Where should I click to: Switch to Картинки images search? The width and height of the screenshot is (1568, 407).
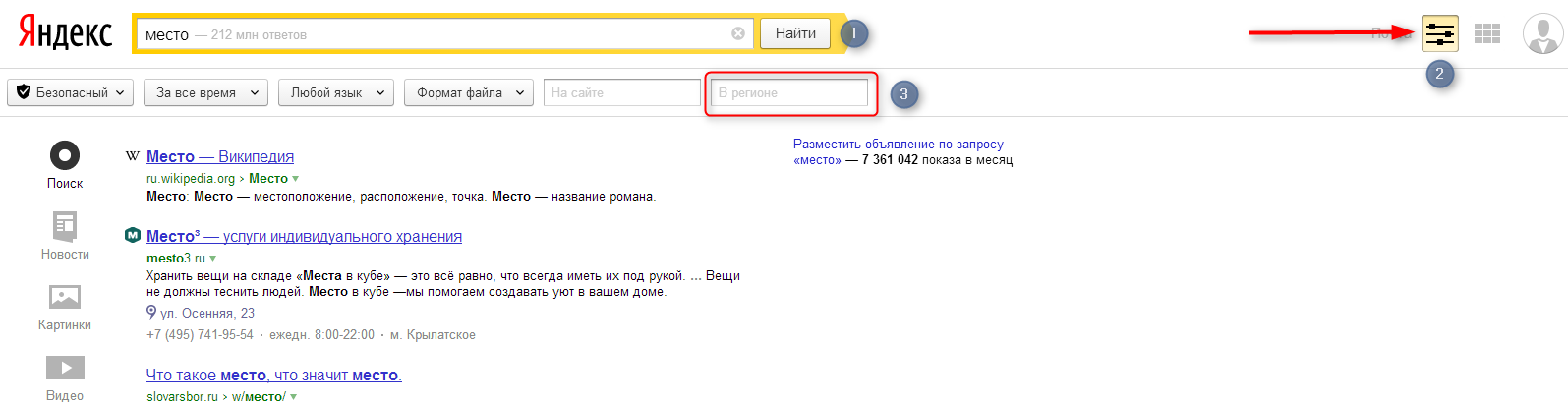click(x=65, y=298)
